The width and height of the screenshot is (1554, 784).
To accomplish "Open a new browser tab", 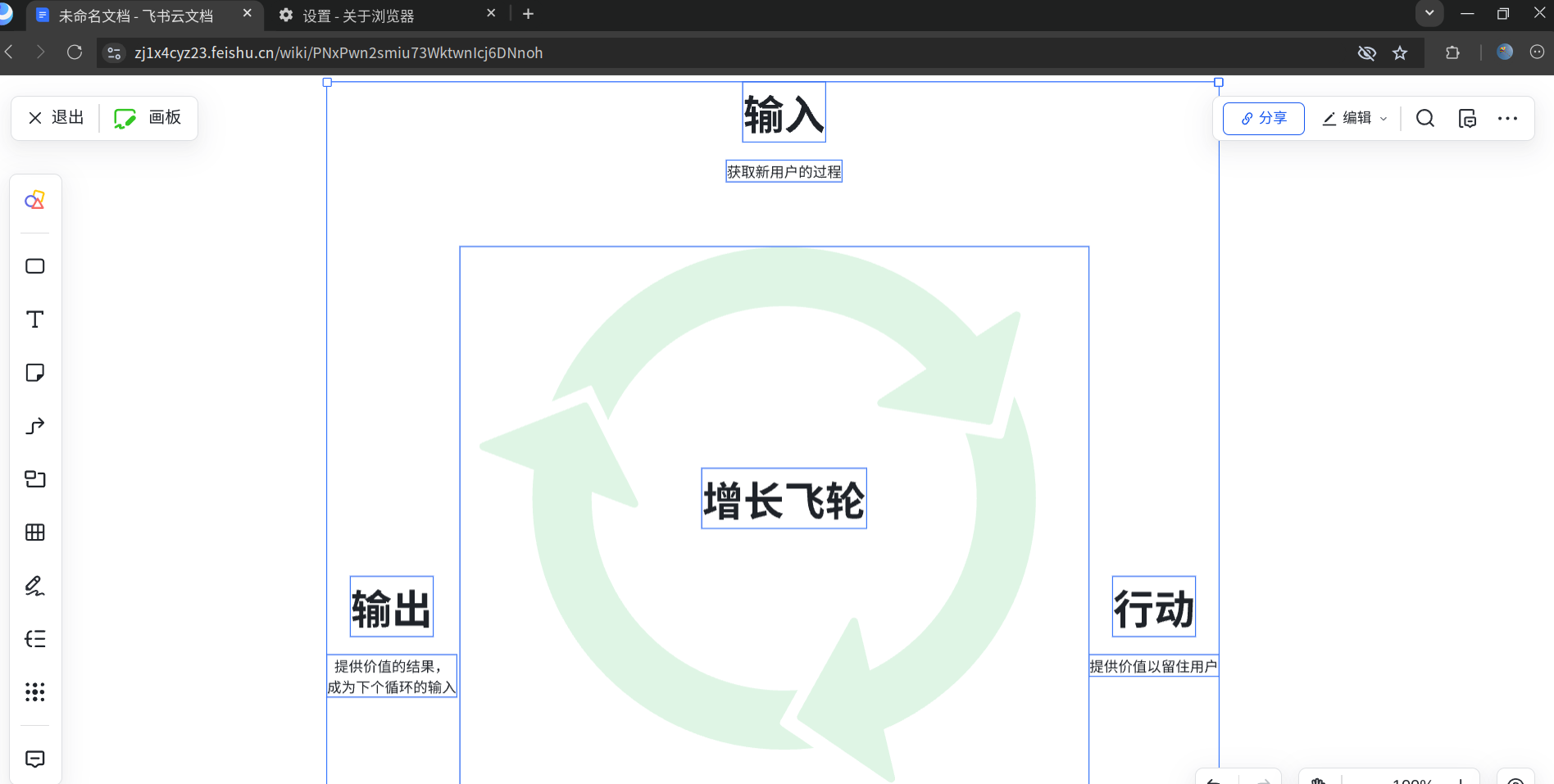I will (528, 14).
